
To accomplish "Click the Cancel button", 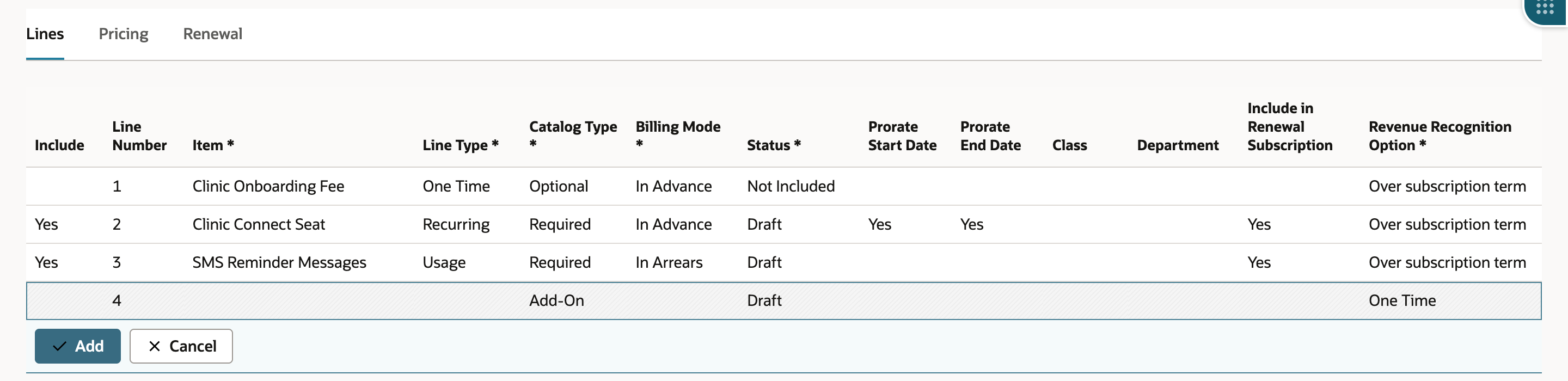I will point(181,346).
